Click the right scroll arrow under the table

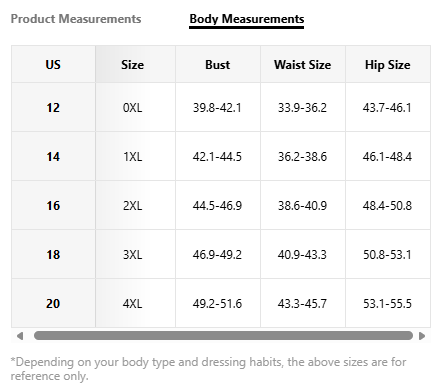(422, 336)
